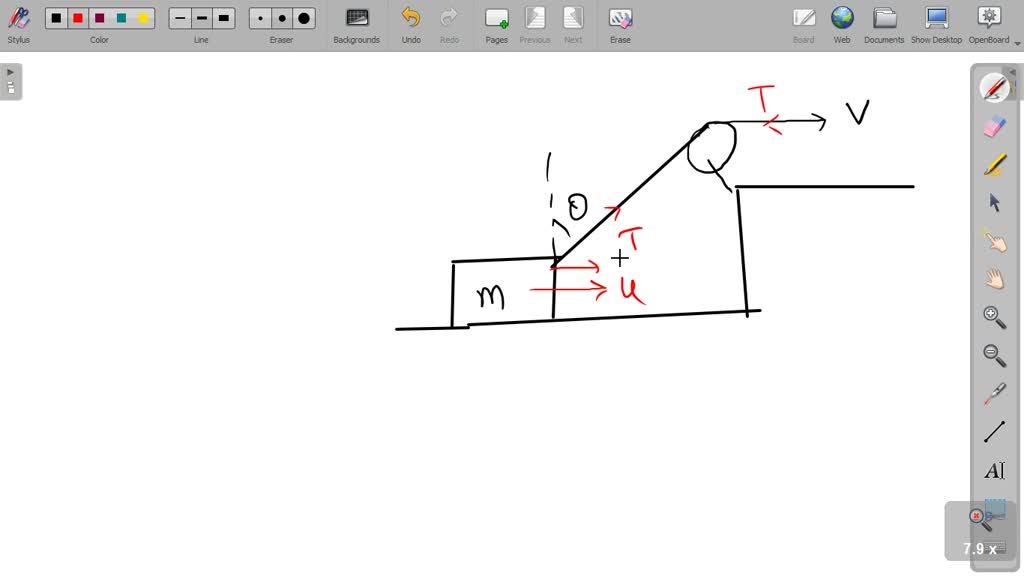Pick the arrow Selector tool
This screenshot has width=1024, height=576.
tap(994, 202)
